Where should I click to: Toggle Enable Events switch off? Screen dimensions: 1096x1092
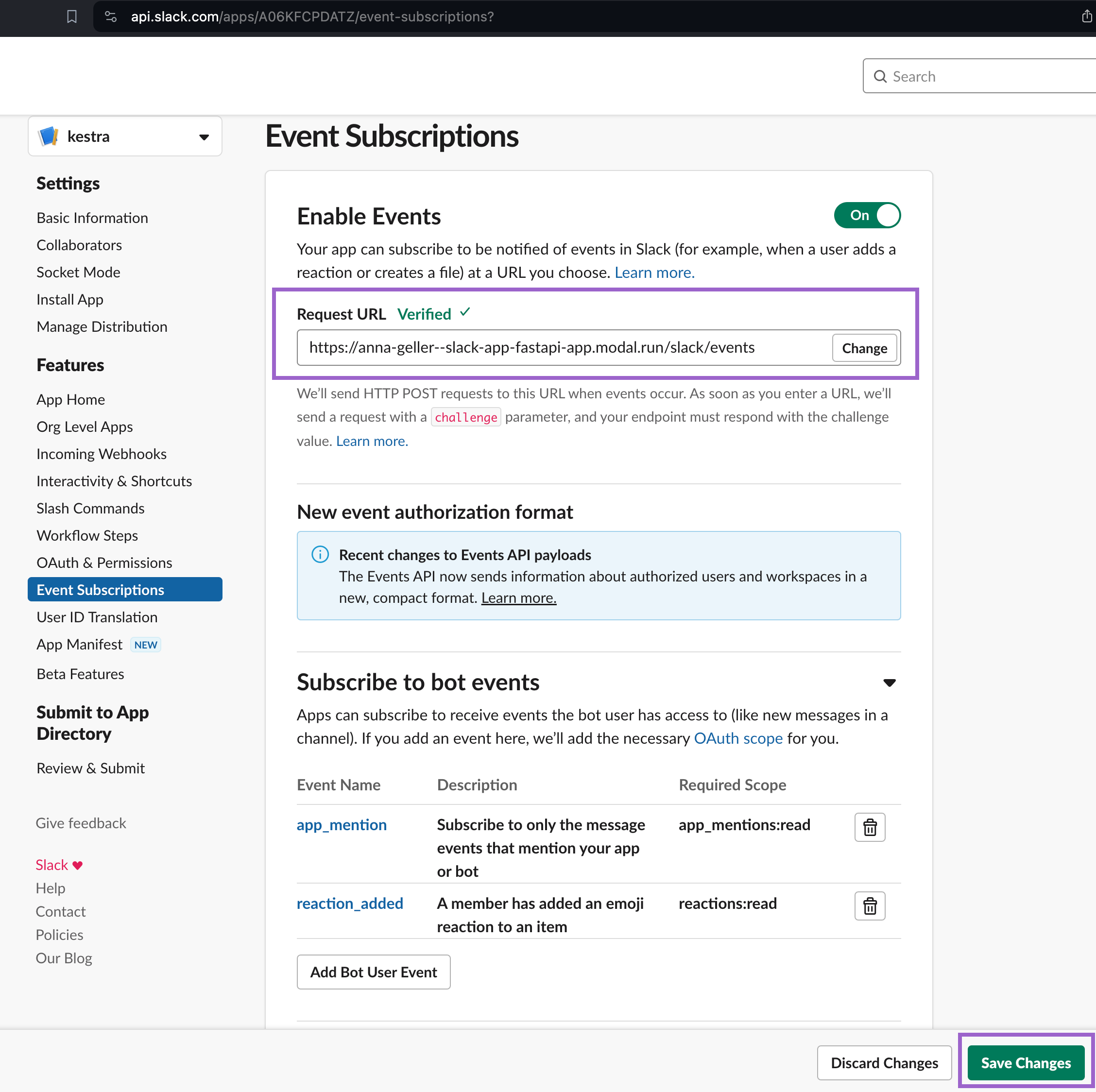tap(867, 216)
